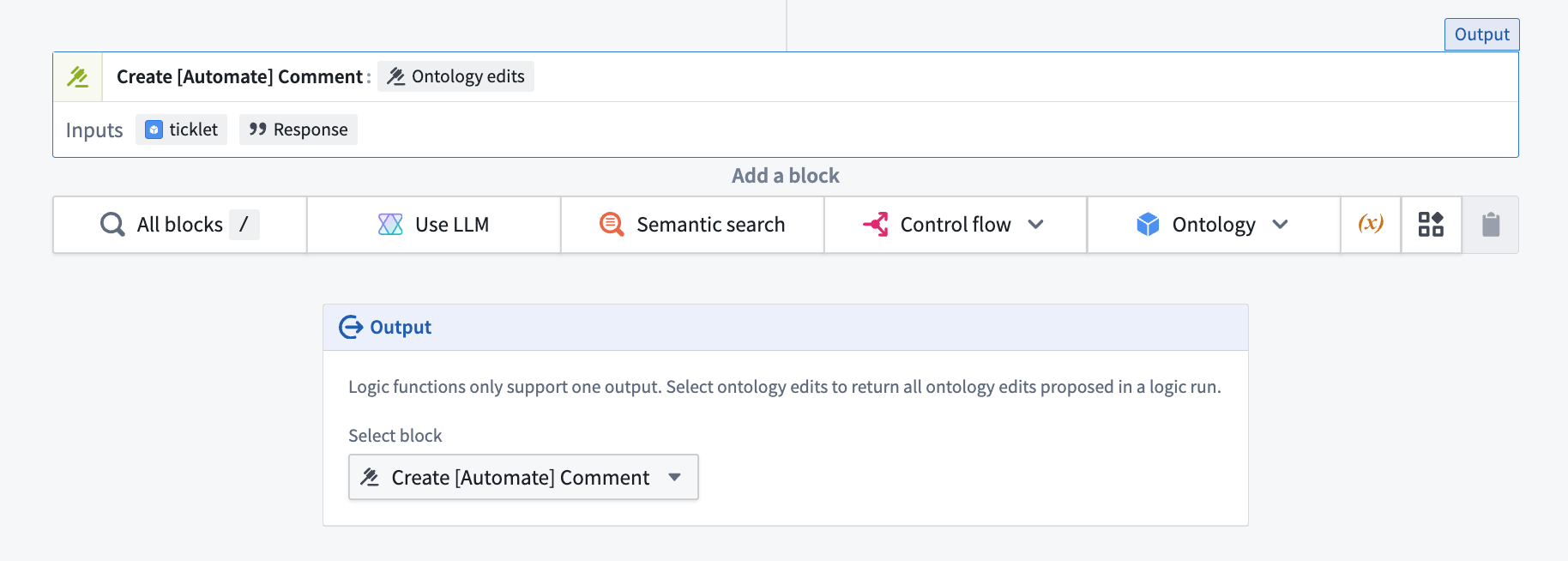
Task: Click the clipboard icon on the toolbar
Action: pyautogui.click(x=1490, y=224)
